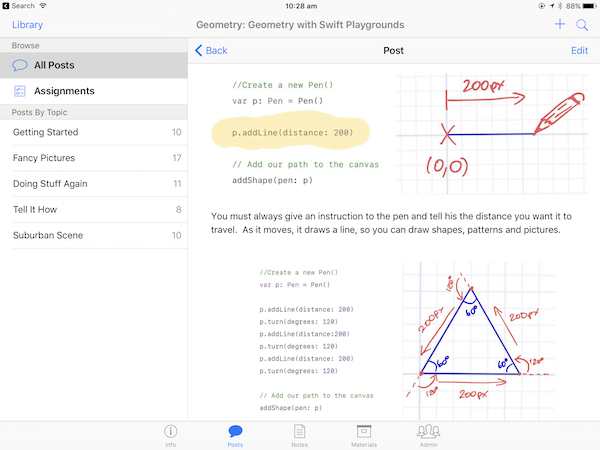Tap the plus icon to add content

(x=559, y=24)
